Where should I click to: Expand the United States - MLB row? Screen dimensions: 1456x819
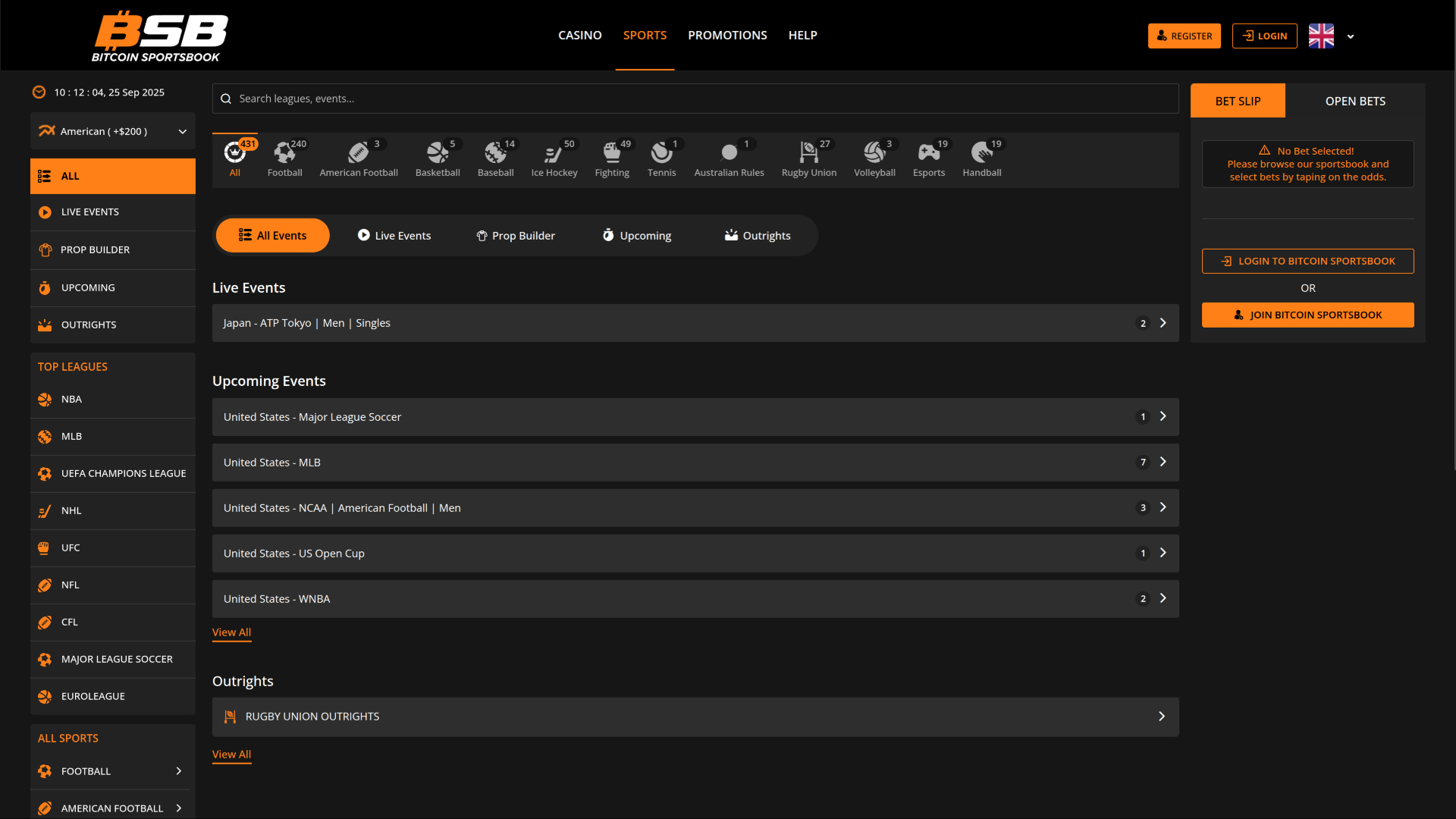click(695, 462)
